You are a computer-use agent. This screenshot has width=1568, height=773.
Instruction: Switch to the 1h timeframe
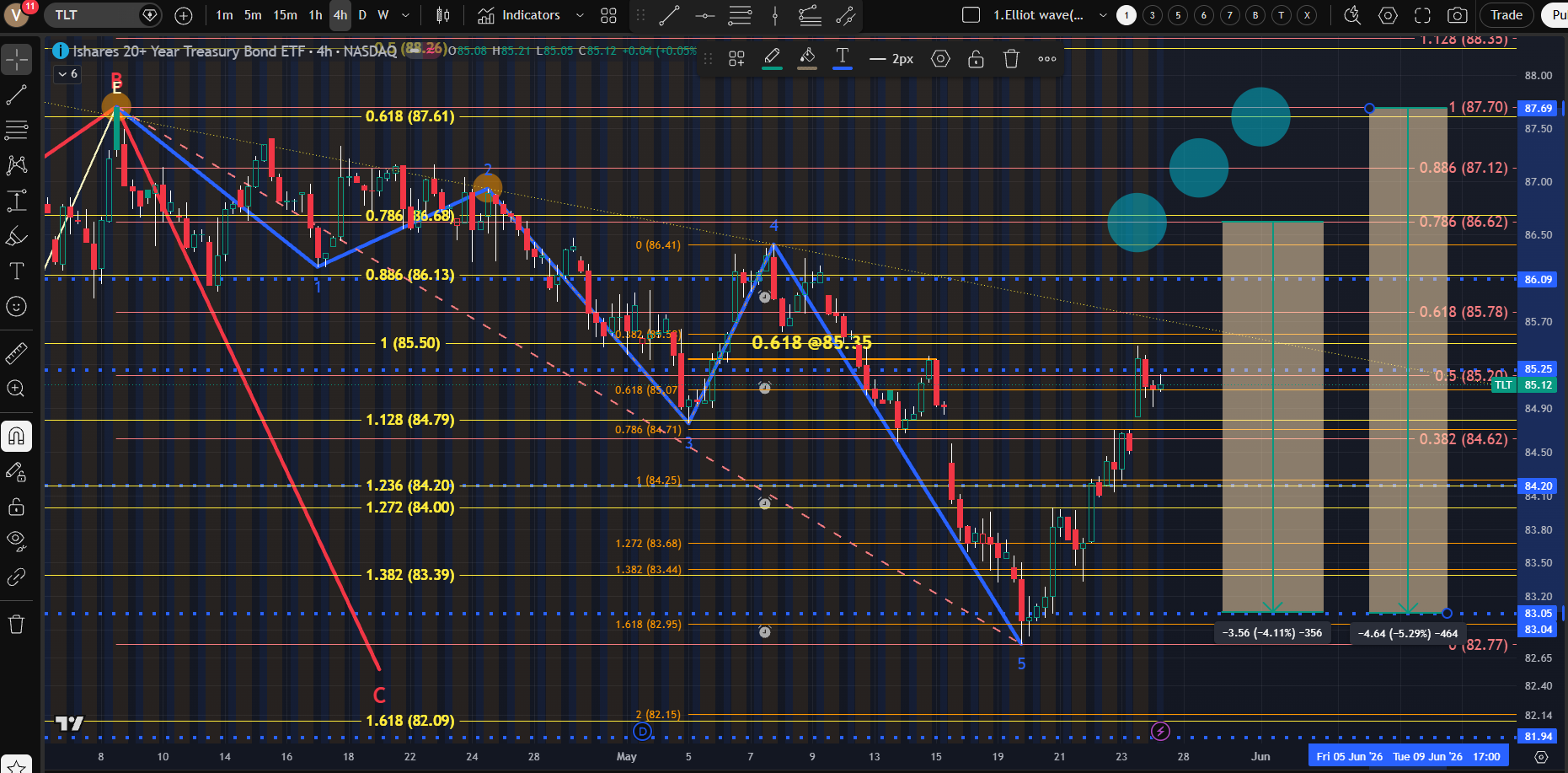315,15
